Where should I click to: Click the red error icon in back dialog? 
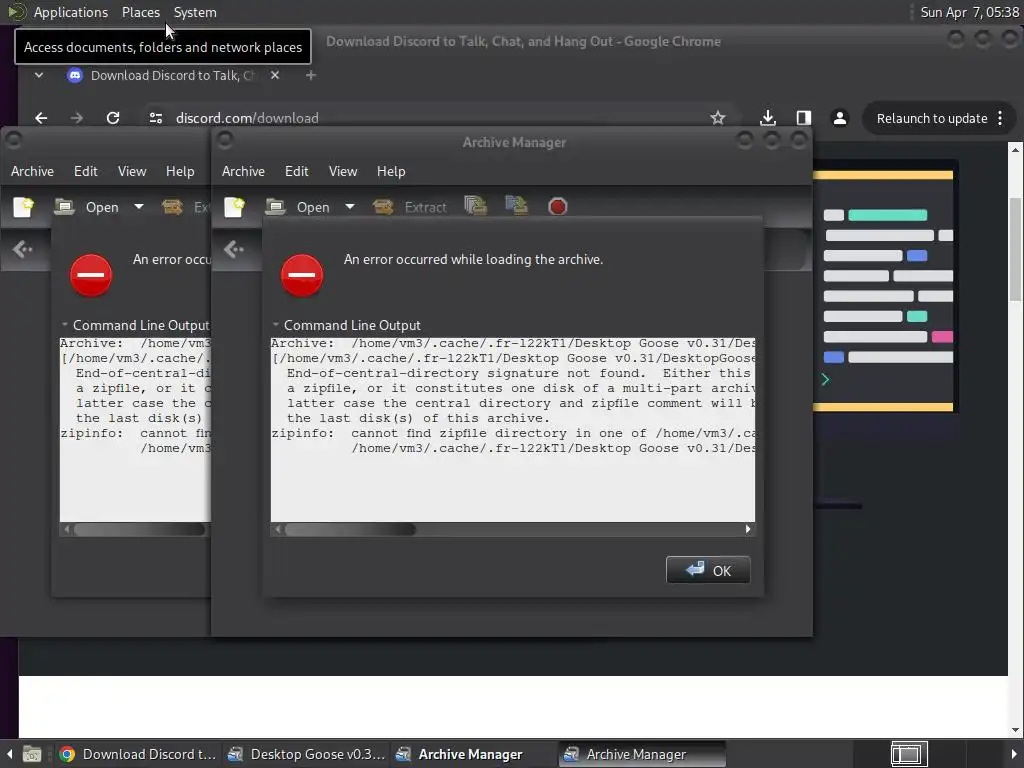click(x=91, y=275)
